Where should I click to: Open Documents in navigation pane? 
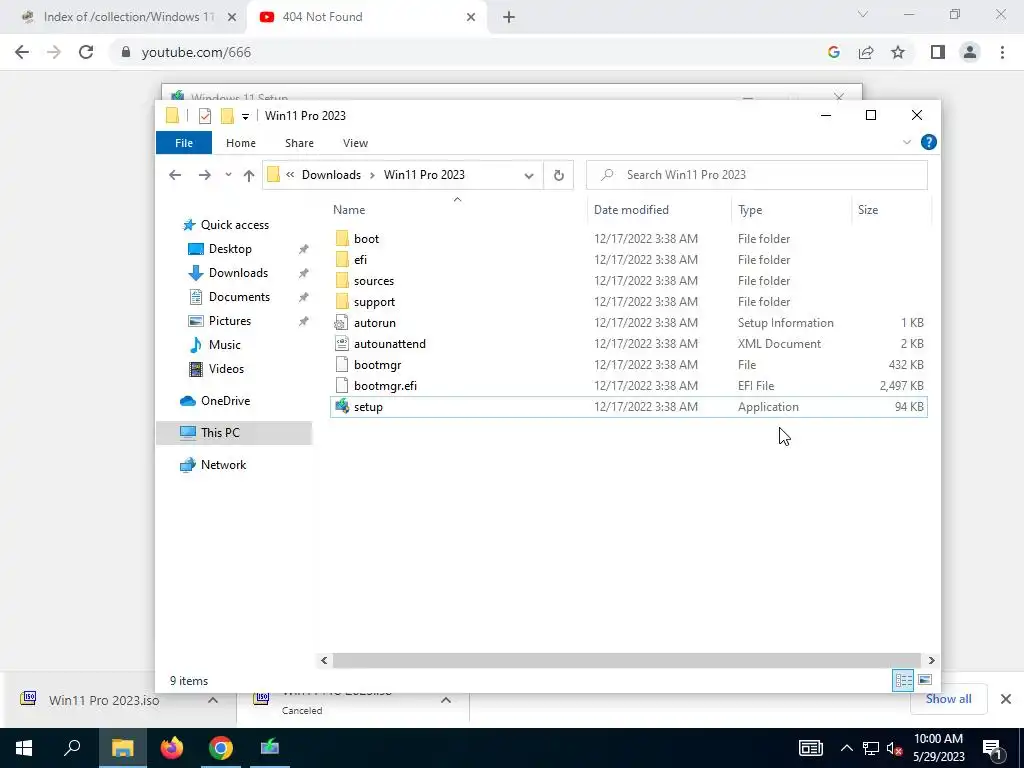click(x=239, y=297)
